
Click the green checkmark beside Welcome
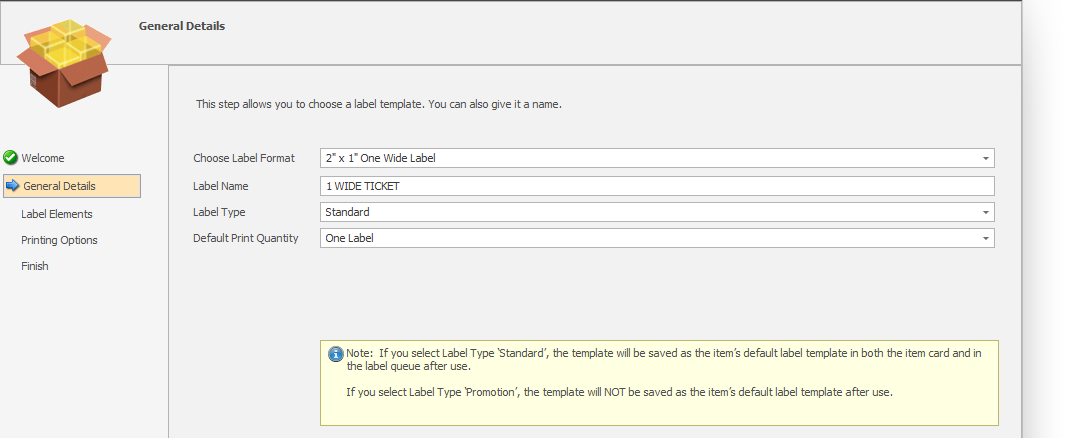point(10,158)
